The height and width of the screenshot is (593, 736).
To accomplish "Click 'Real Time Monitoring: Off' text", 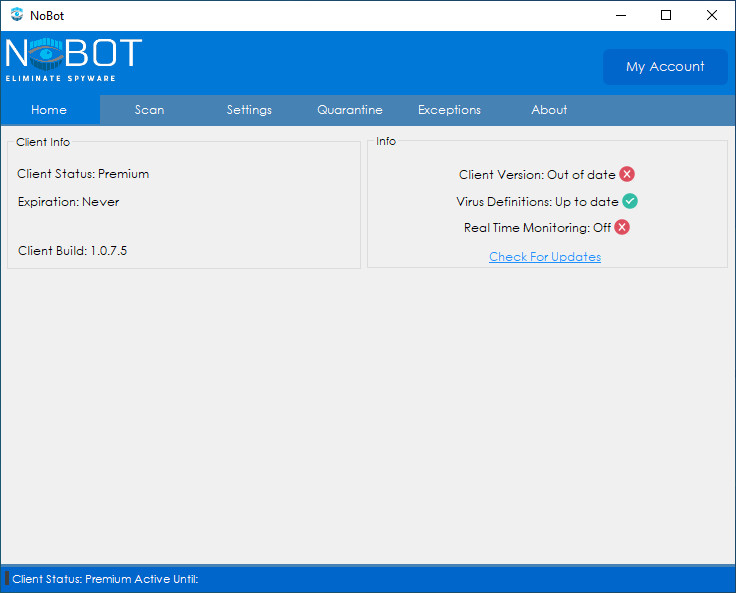I will click(537, 228).
